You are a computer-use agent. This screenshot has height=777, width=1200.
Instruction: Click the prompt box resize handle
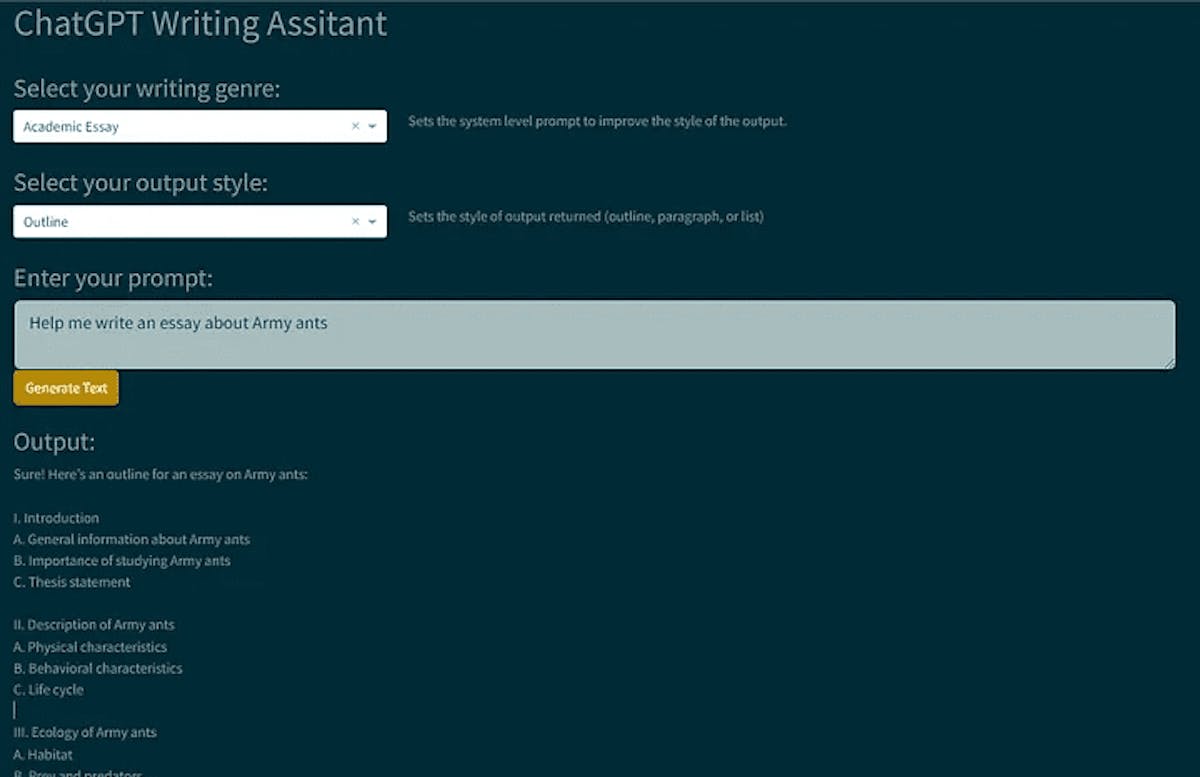pyautogui.click(x=1169, y=363)
